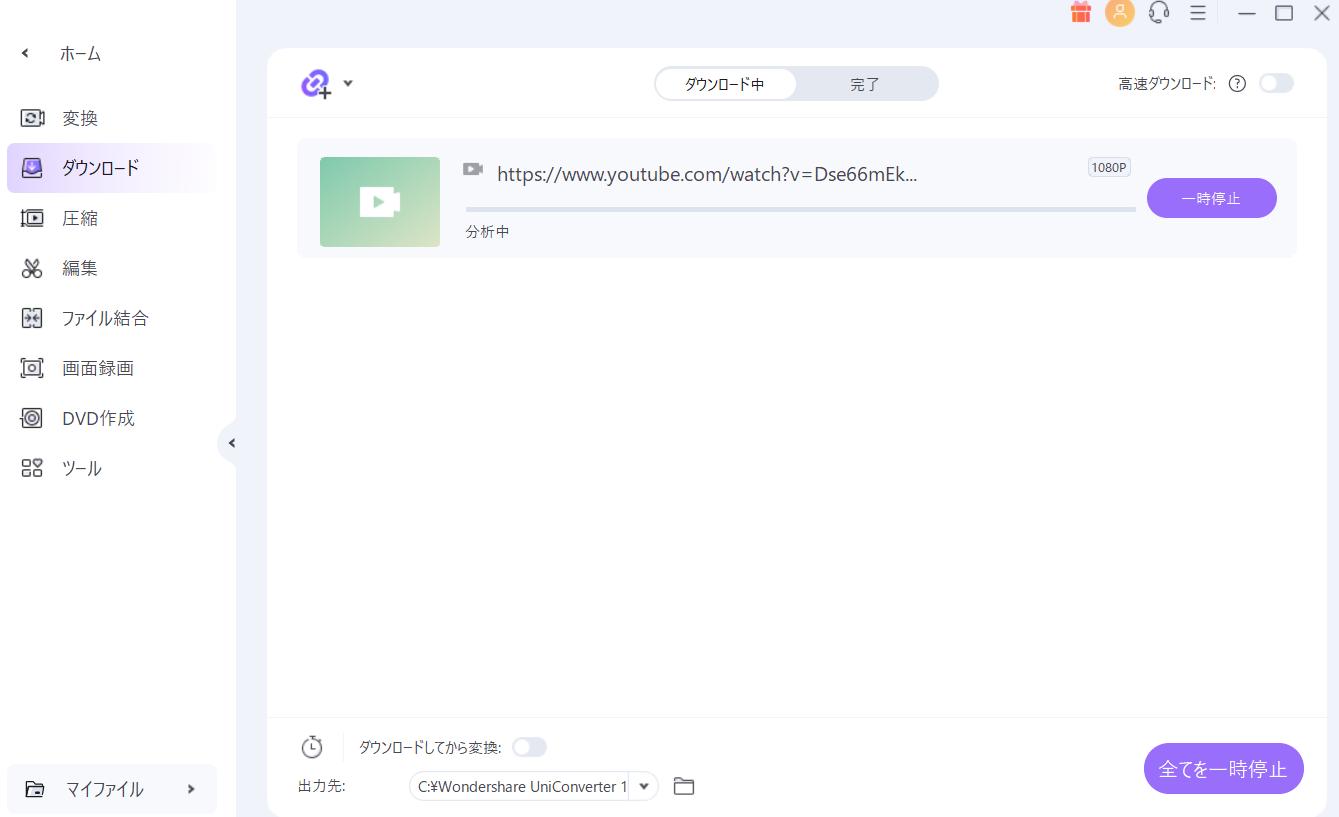Screen dimensions: 1339x817
Task: Click the 出力先 path input field
Action: pyautogui.click(x=520, y=786)
